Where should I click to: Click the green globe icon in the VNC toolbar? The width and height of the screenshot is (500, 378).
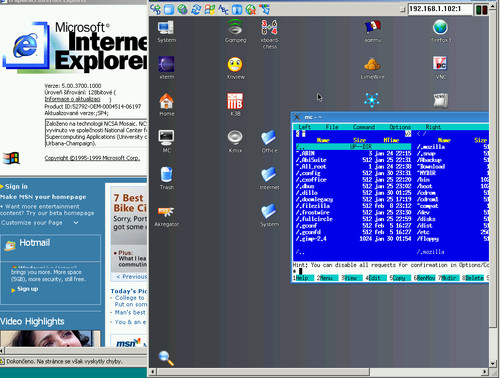pyautogui.click(x=182, y=9)
